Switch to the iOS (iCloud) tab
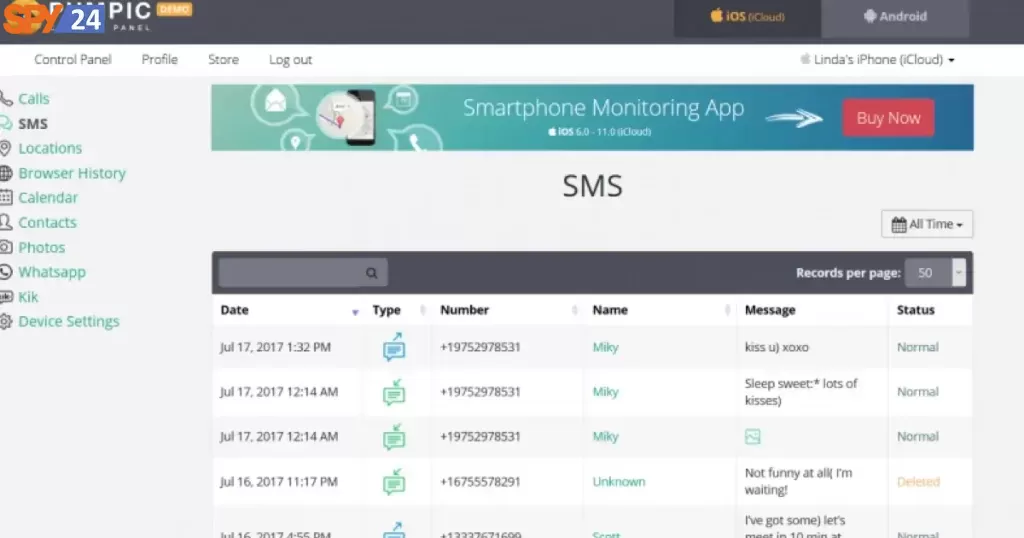Screen dimensions: 1024x538 (x=747, y=17)
